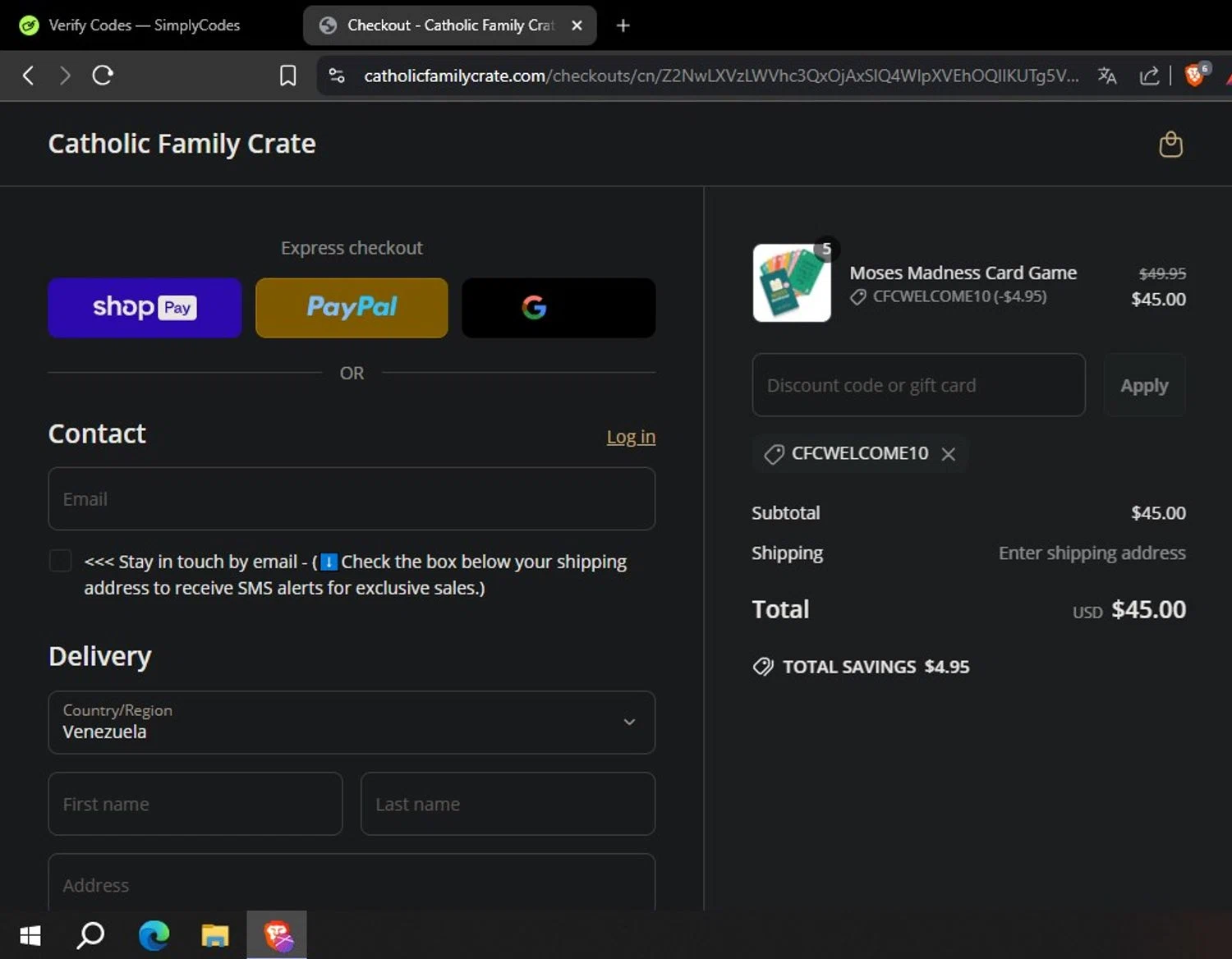Open the translate page icon
The image size is (1232, 959).
pos(1107,76)
